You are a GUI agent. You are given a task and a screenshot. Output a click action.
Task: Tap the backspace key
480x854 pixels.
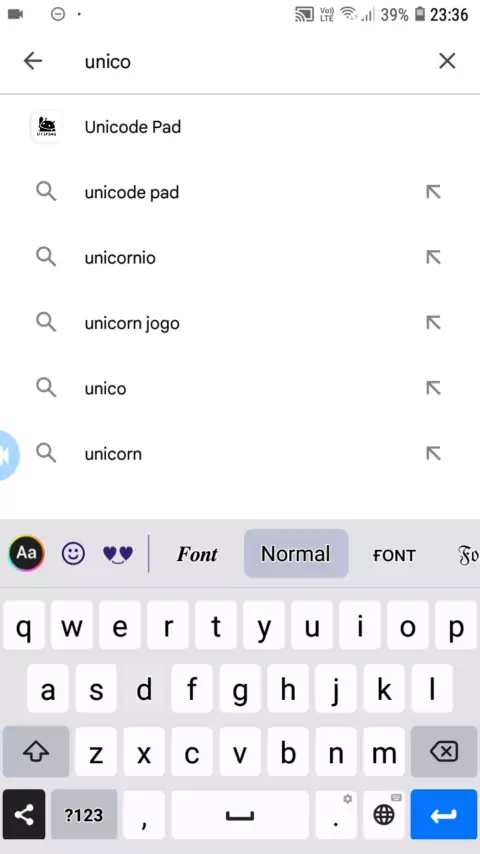click(x=444, y=752)
